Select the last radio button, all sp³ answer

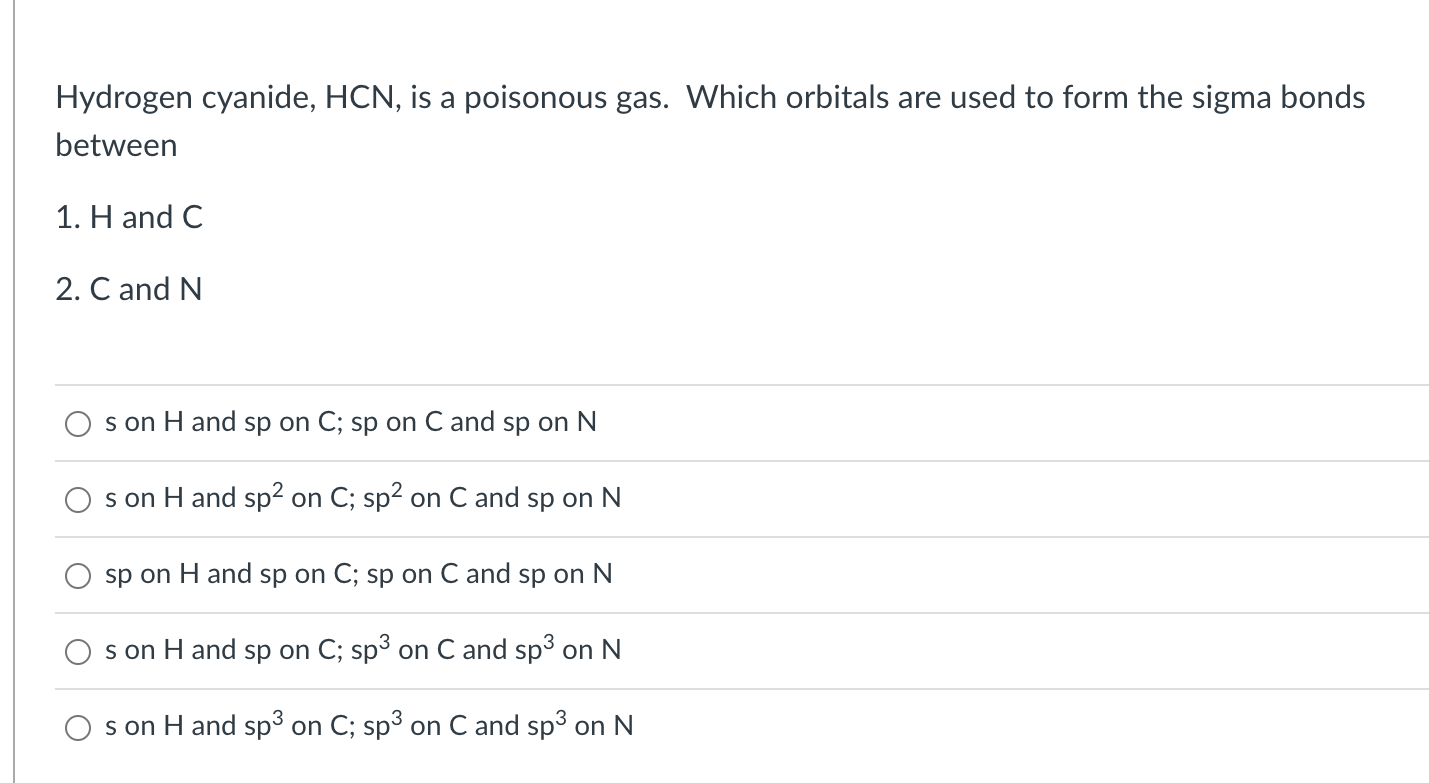[79, 729]
